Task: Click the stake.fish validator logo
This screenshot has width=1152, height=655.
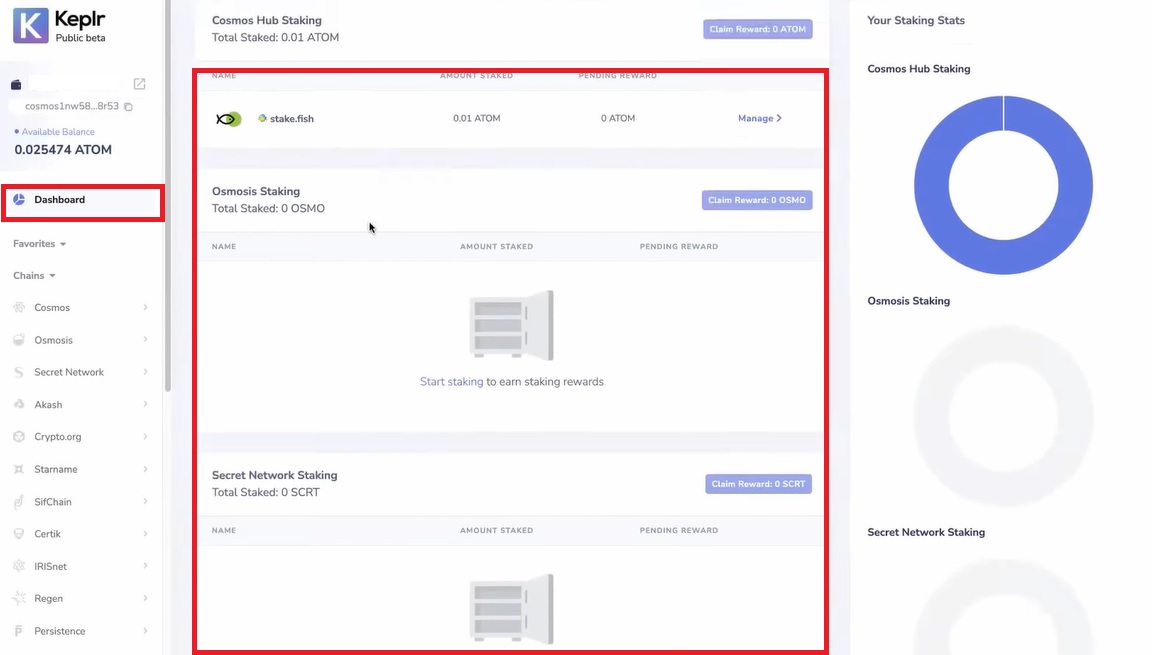Action: click(x=228, y=119)
